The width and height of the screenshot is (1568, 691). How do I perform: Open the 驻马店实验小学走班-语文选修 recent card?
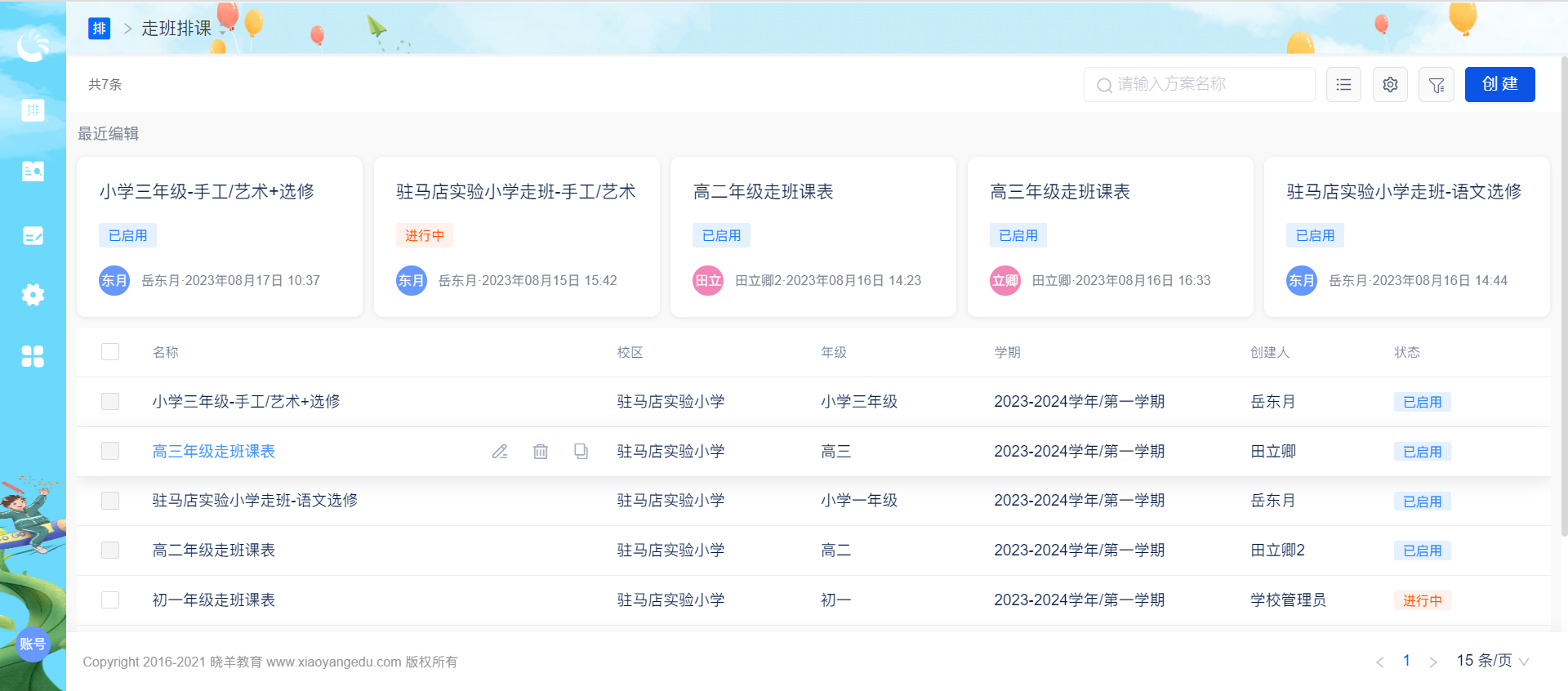pos(1407,237)
